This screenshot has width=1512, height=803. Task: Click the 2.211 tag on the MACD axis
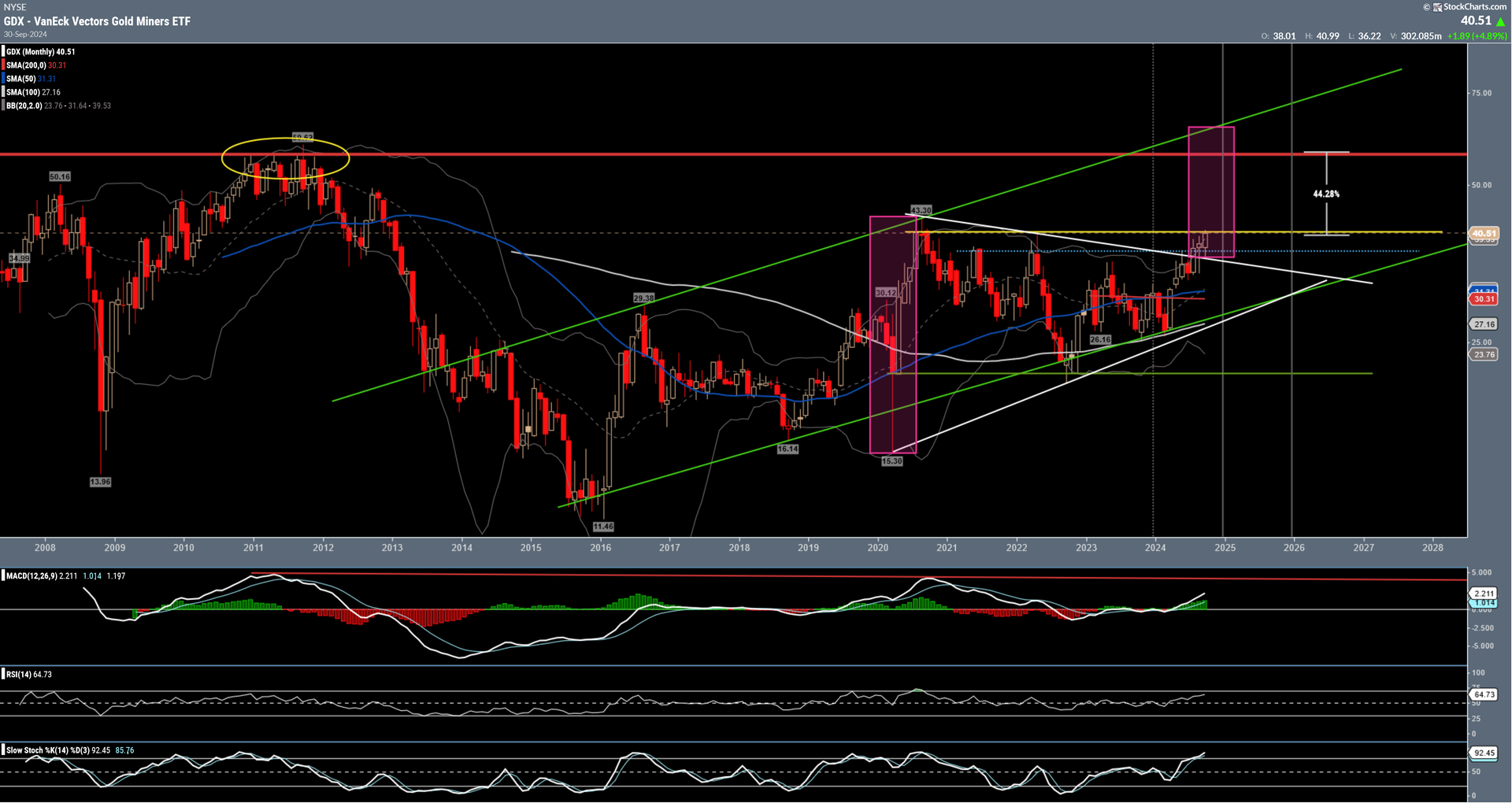pos(1484,594)
